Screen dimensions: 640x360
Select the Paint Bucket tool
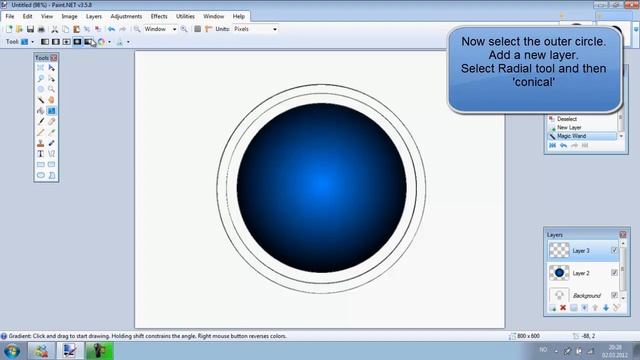(x=40, y=111)
